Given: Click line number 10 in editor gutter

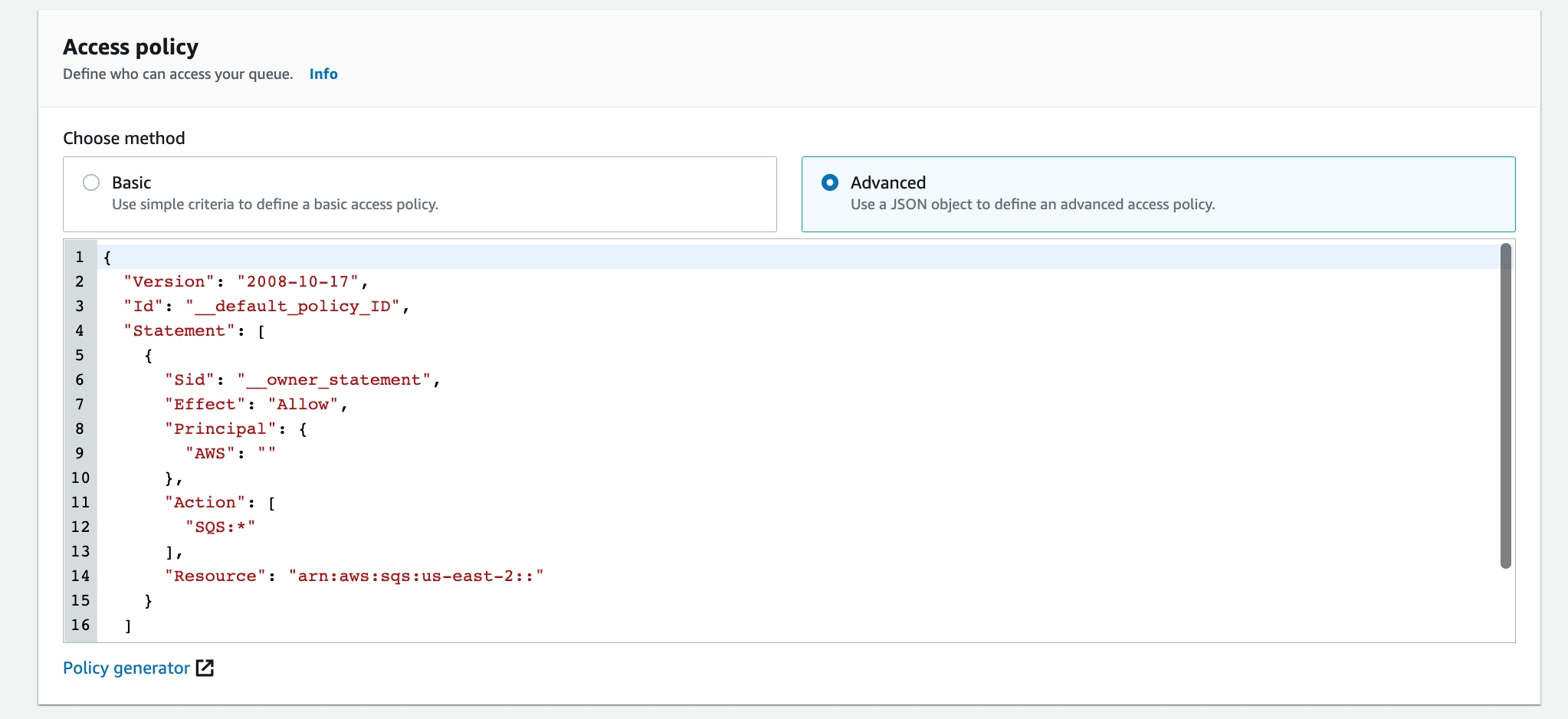Looking at the screenshot, I should click(x=80, y=478).
